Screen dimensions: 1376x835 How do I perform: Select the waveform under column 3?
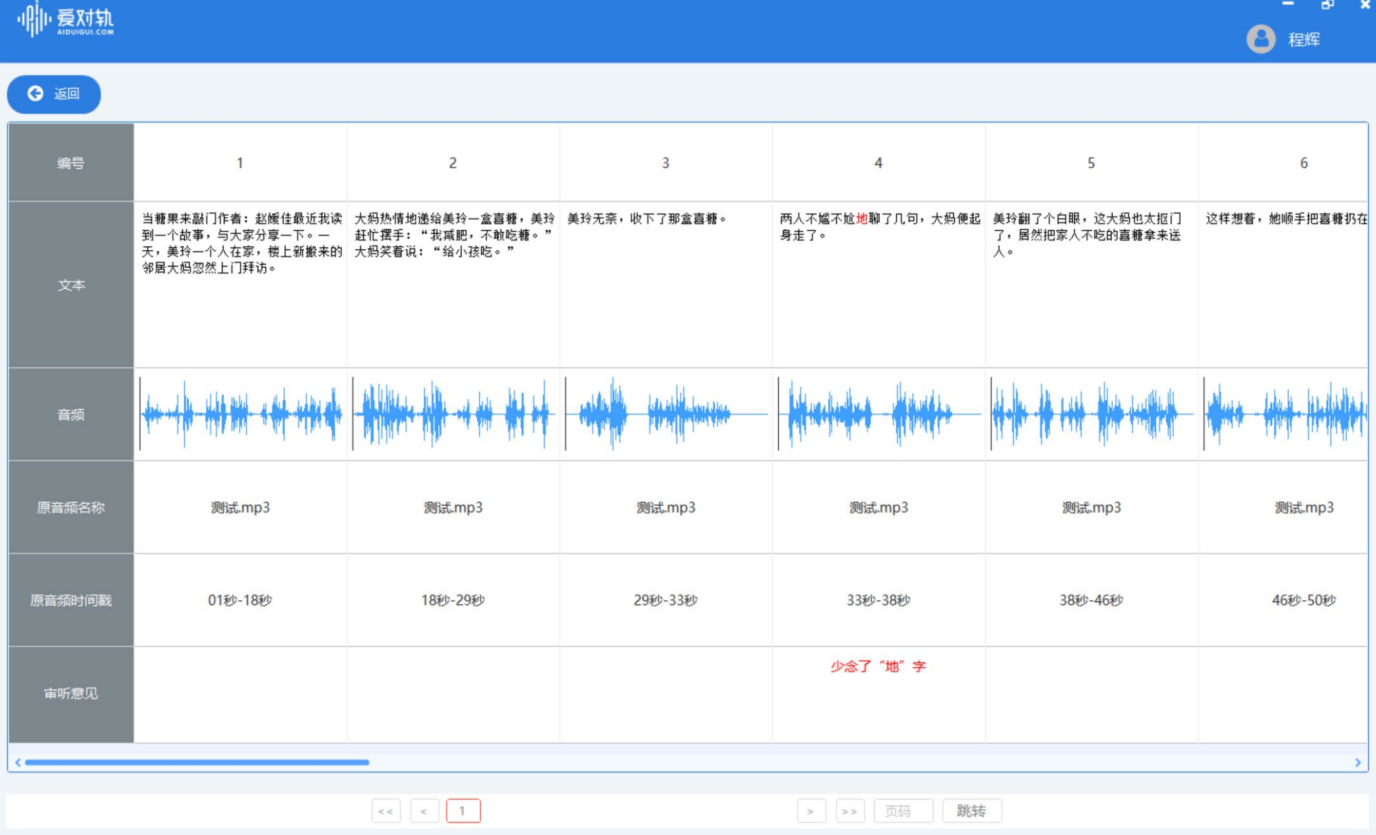(x=665, y=414)
